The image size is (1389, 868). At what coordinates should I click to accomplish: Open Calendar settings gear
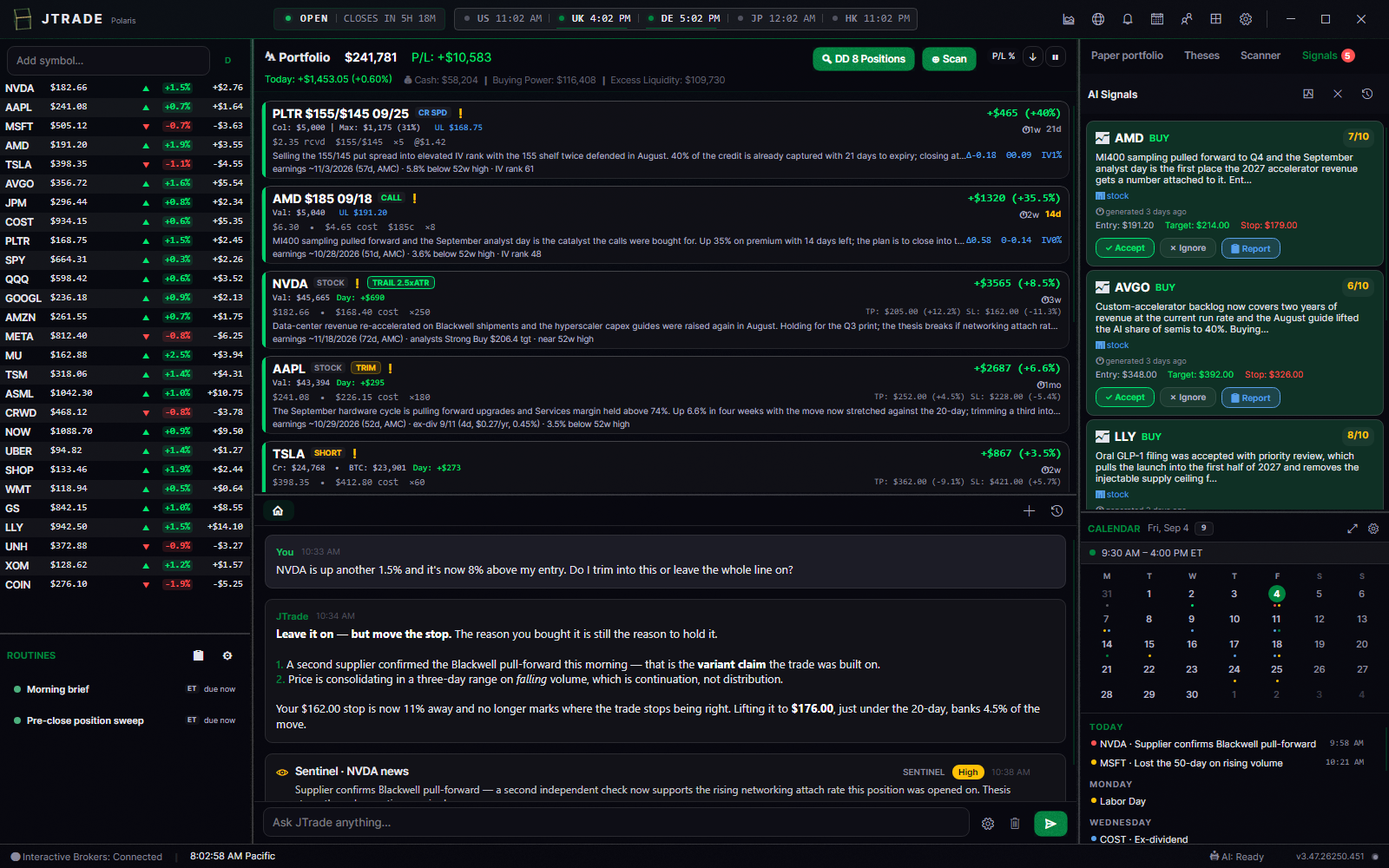(1373, 529)
